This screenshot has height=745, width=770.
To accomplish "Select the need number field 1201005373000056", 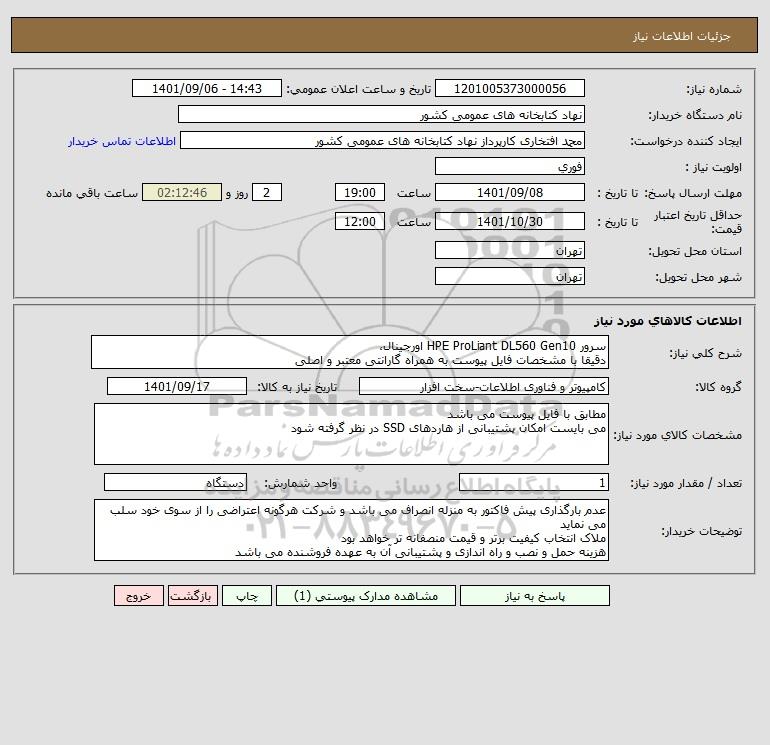I will point(510,88).
